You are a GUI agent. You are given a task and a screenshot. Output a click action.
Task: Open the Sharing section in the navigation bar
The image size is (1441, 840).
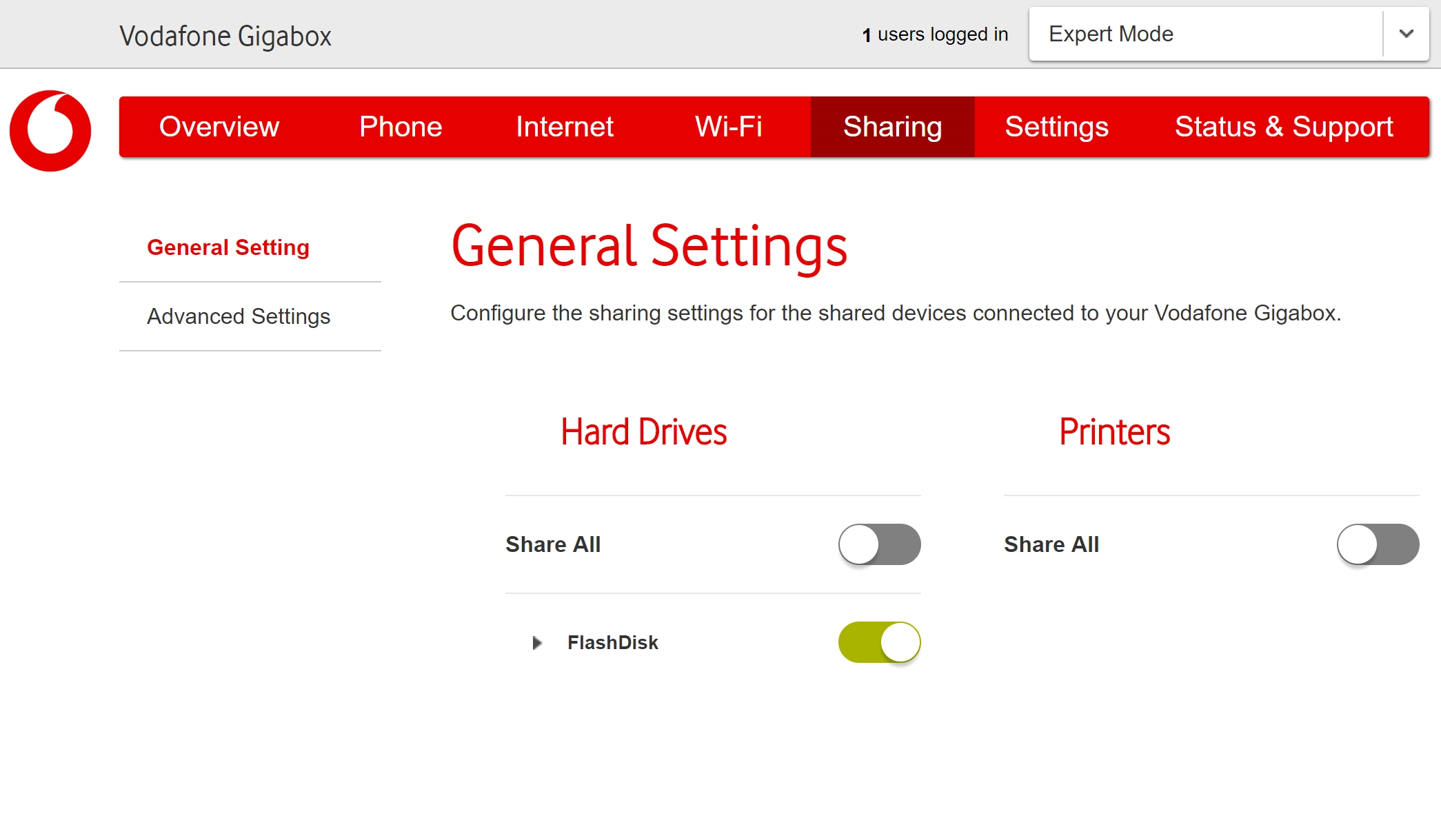[892, 126]
